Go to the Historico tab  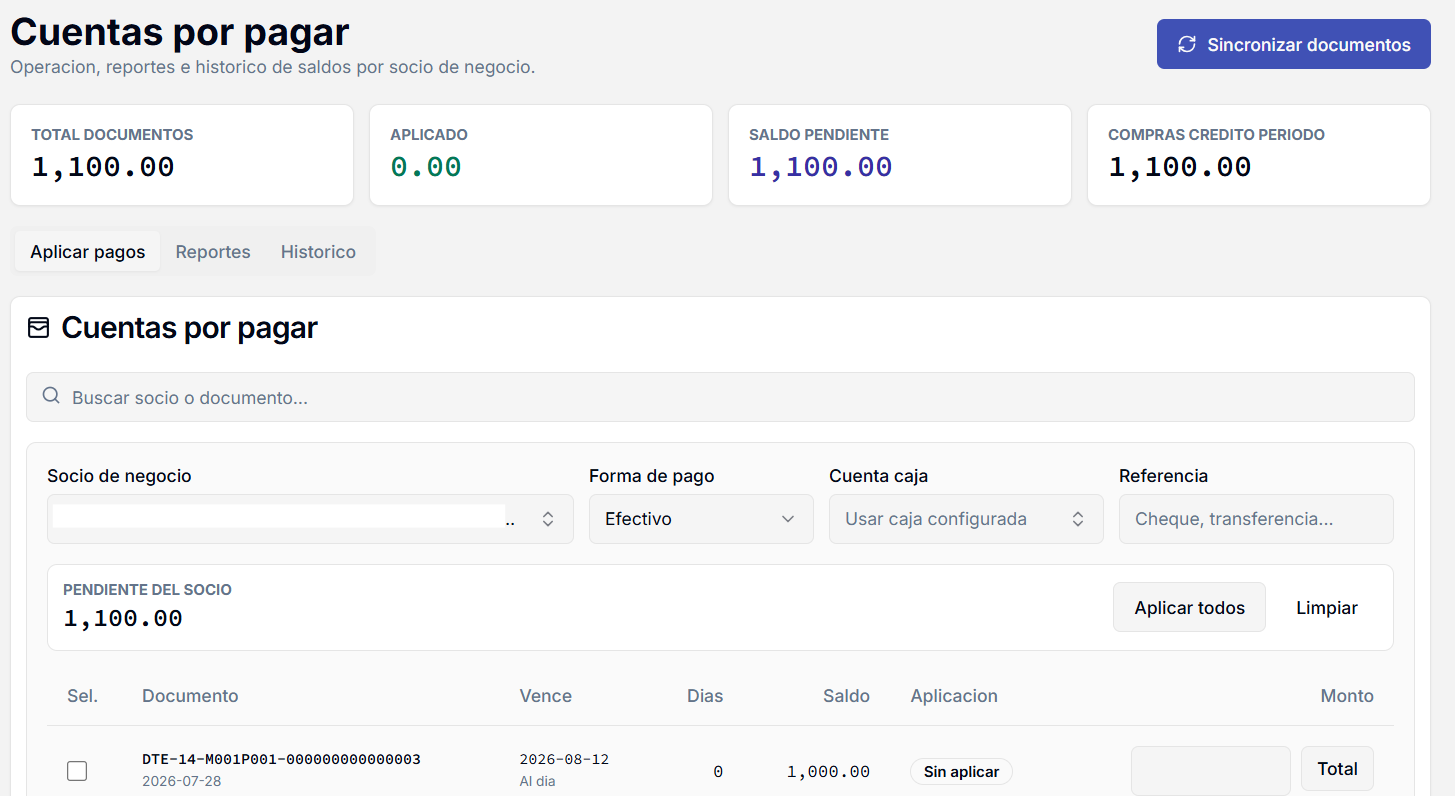pos(318,251)
